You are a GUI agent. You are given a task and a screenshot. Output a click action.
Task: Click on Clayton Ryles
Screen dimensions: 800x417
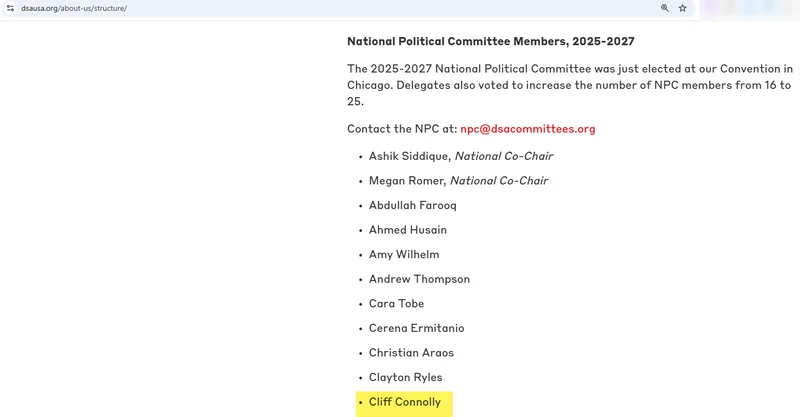point(405,377)
